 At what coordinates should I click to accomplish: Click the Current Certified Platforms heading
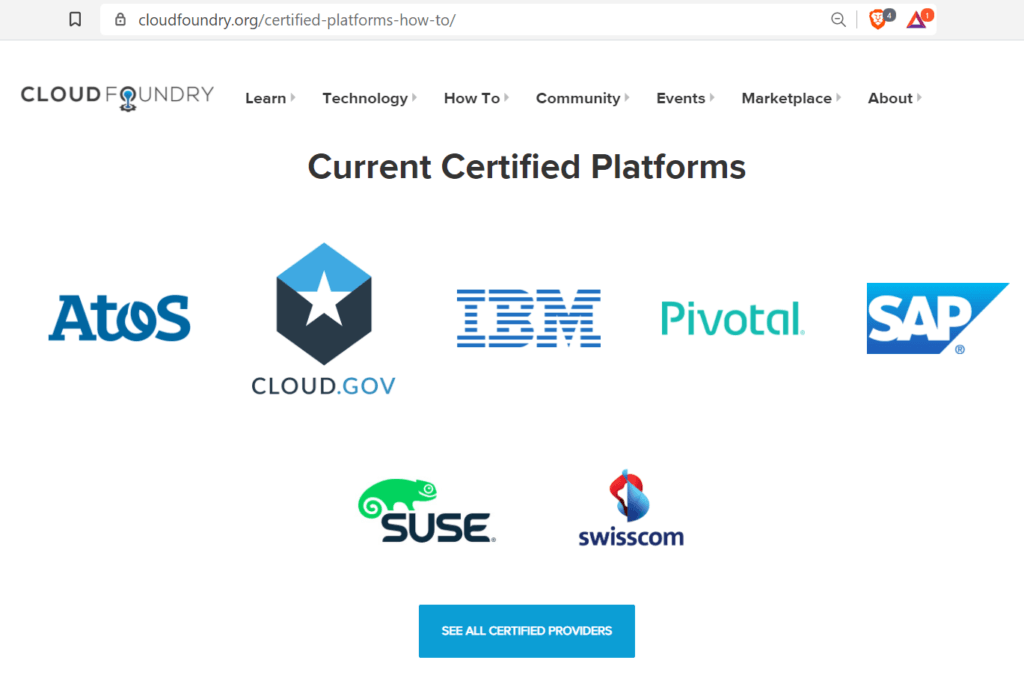(526, 167)
